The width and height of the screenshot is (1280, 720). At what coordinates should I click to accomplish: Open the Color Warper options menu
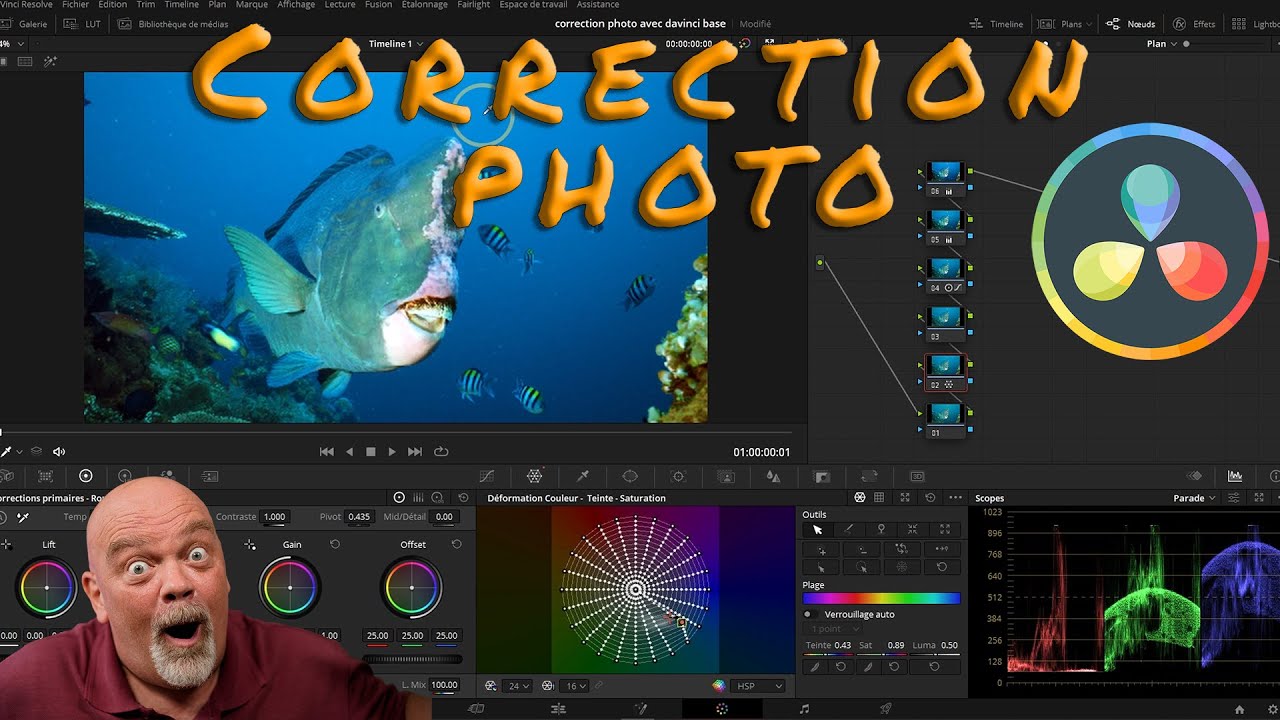pyautogui.click(x=955, y=498)
